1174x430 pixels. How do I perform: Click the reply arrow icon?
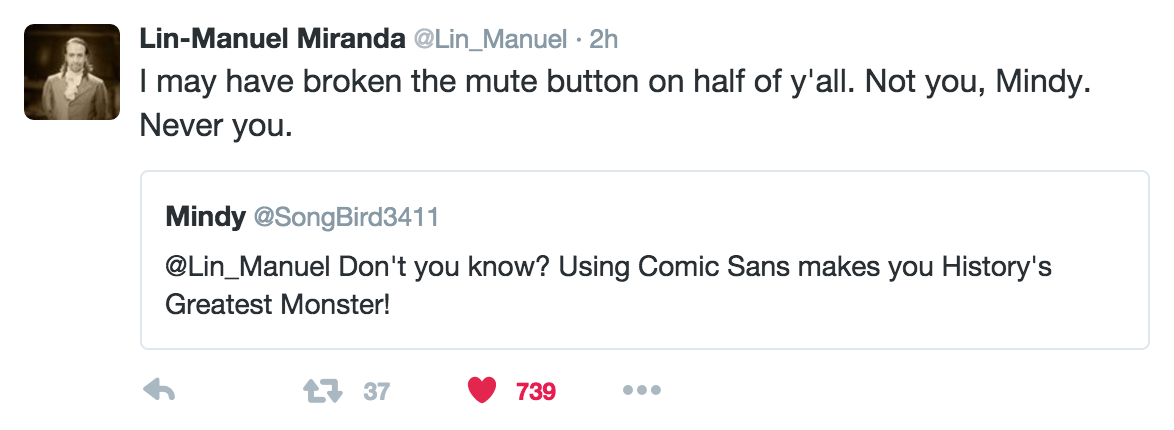click(x=160, y=391)
